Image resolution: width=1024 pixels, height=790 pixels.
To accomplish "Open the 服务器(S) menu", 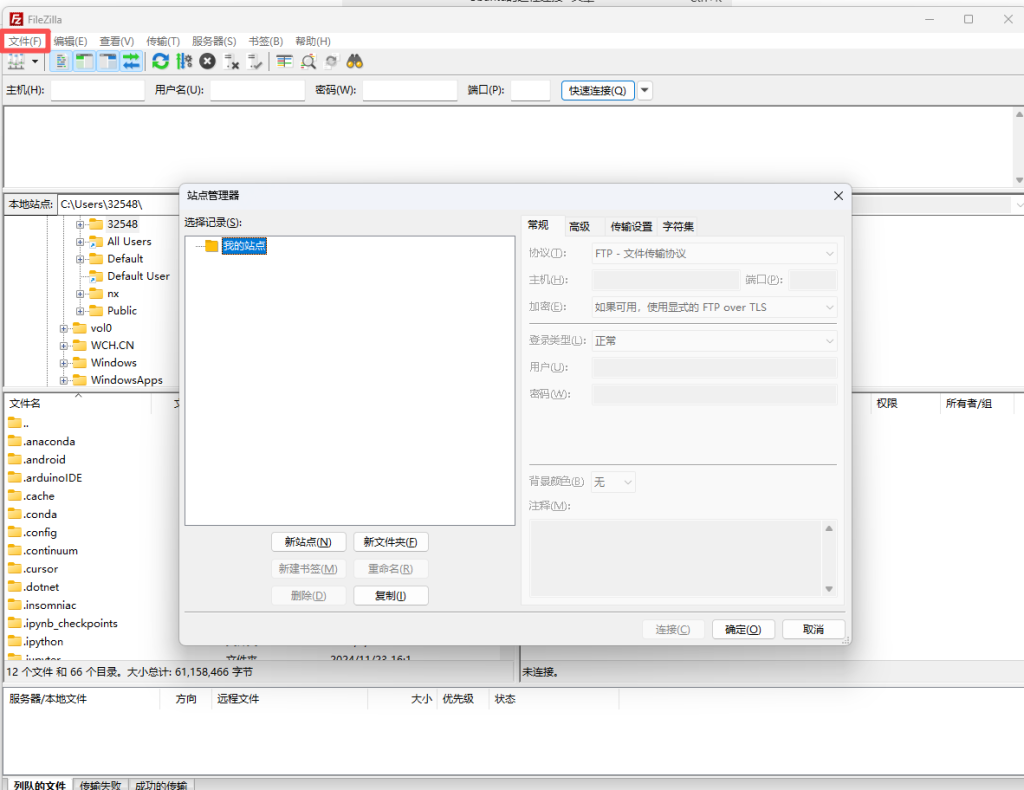I will pyautogui.click(x=214, y=41).
